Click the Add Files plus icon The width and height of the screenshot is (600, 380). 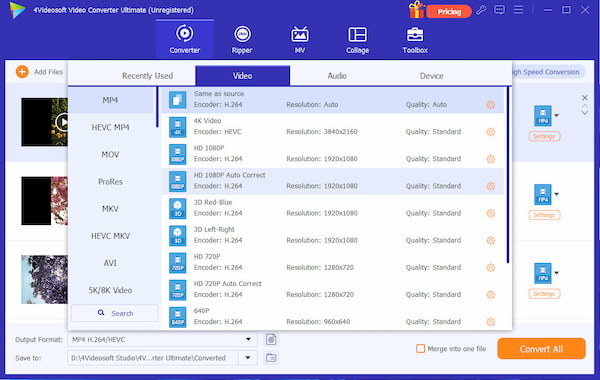pos(22,72)
